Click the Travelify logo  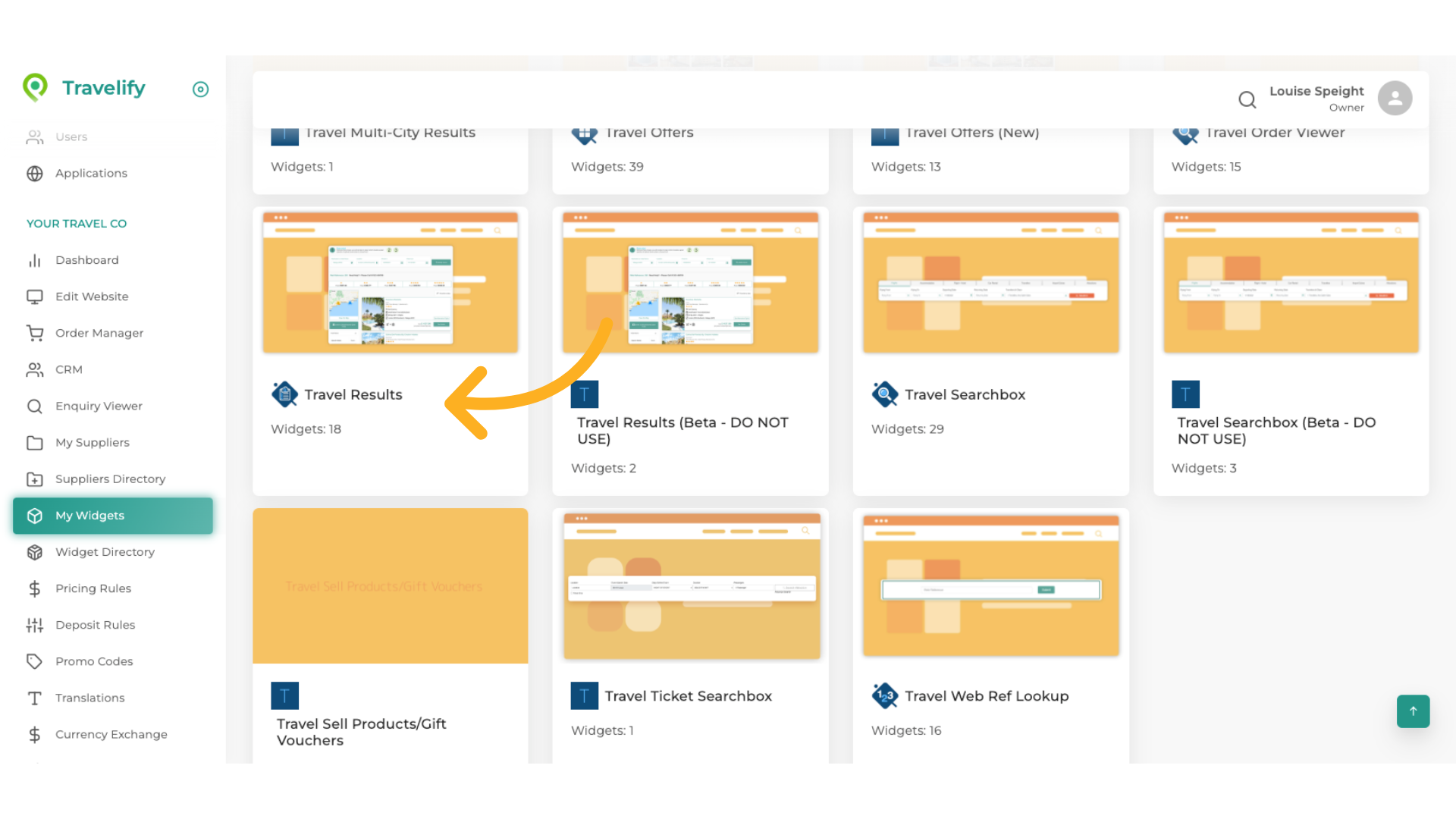click(x=84, y=88)
